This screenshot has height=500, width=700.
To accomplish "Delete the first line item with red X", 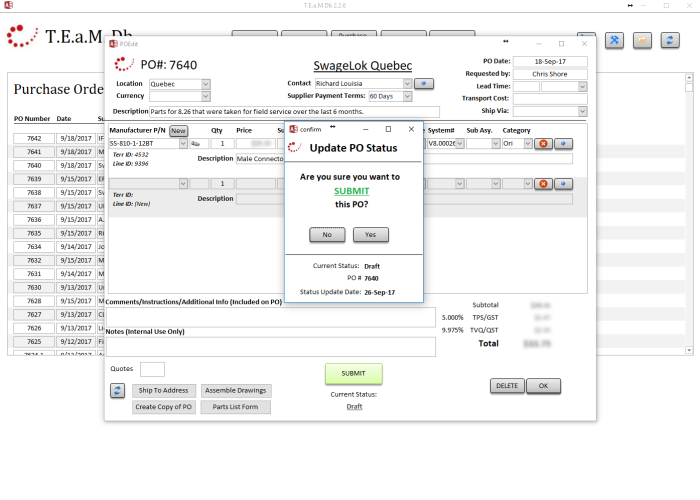I will point(543,144).
